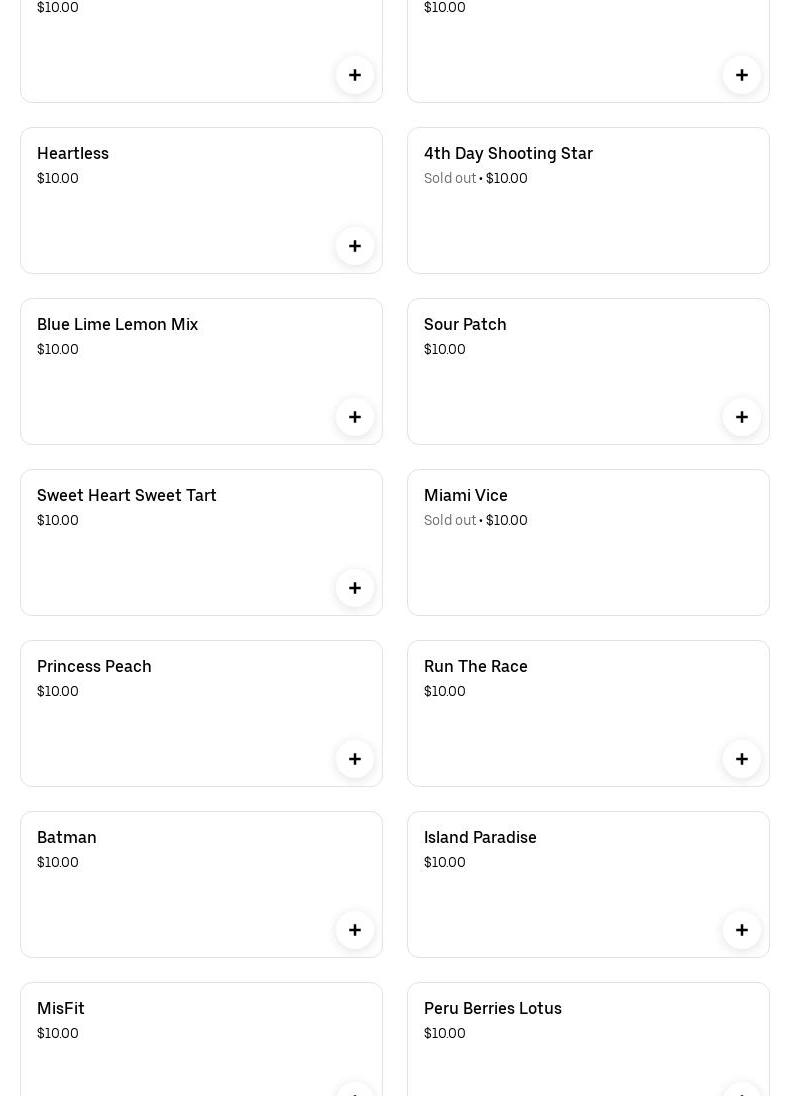The height and width of the screenshot is (1096, 804).
Task: Open the Blue Lime Lemon Mix title
Action: tap(117, 324)
